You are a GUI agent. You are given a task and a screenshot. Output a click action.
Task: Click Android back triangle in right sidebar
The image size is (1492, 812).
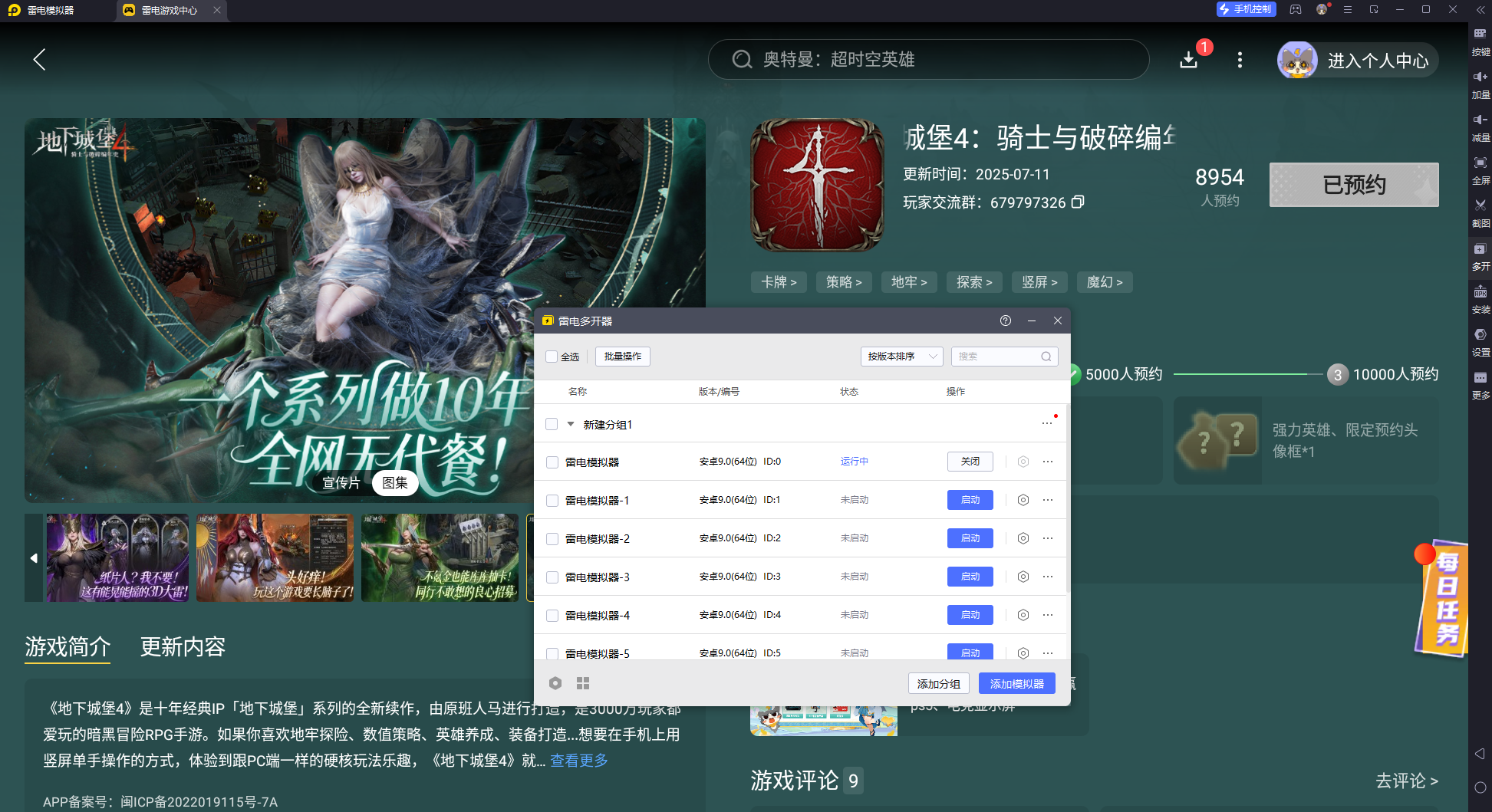click(1480, 754)
